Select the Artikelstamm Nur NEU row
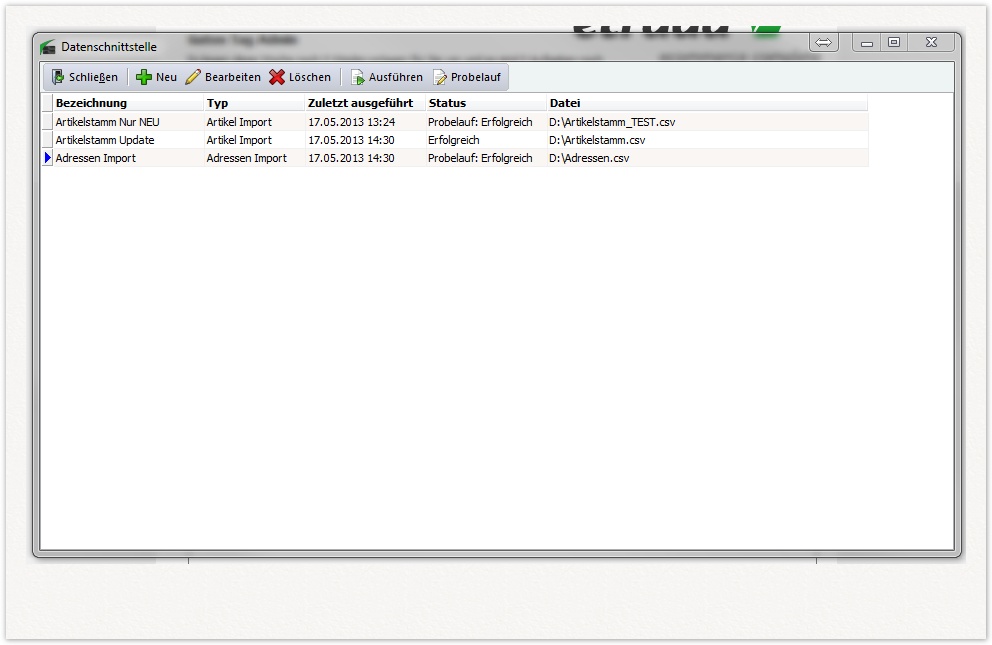Screen dimensions: 992x645 pos(107,122)
